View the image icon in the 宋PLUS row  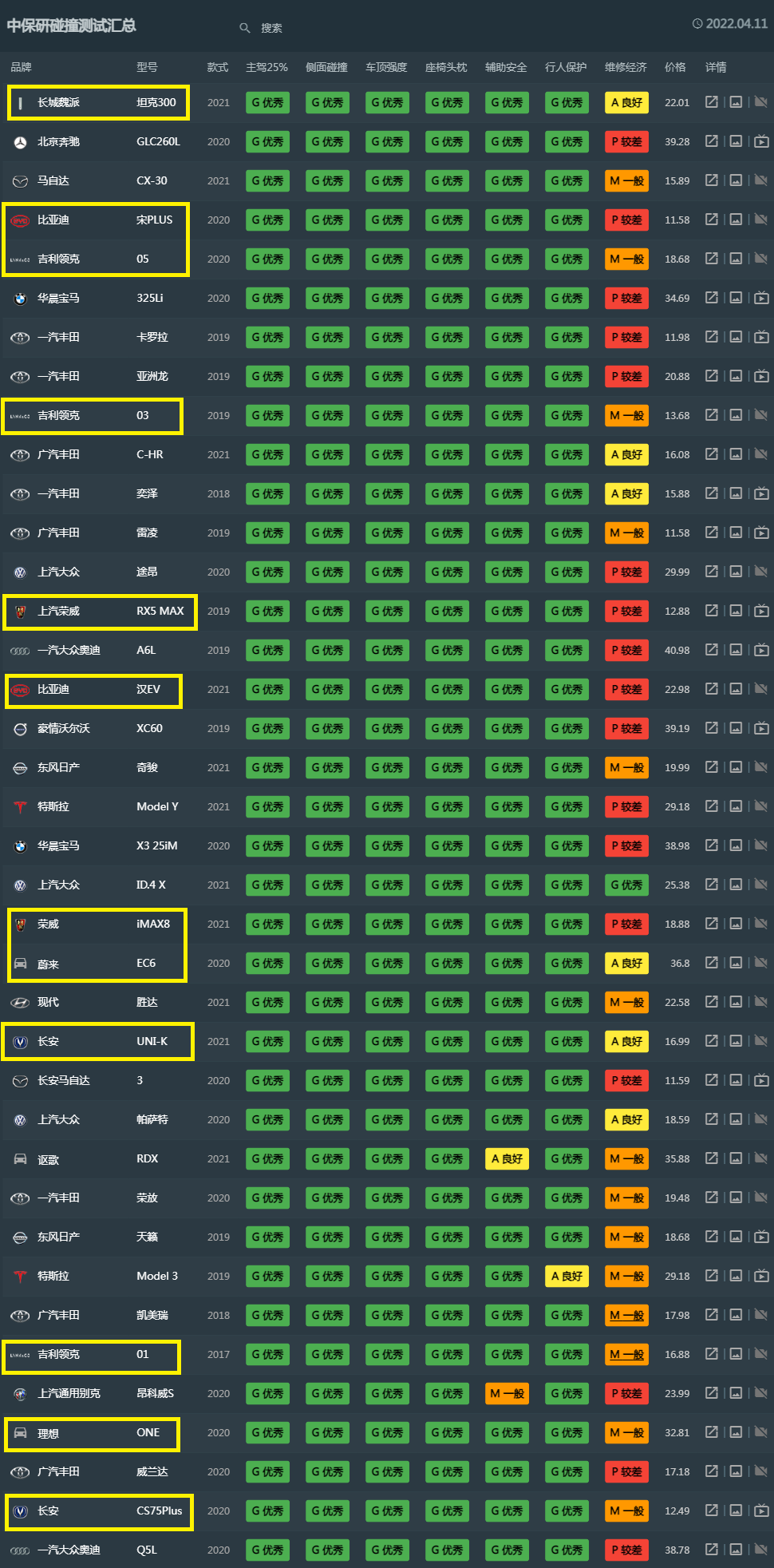[x=736, y=220]
